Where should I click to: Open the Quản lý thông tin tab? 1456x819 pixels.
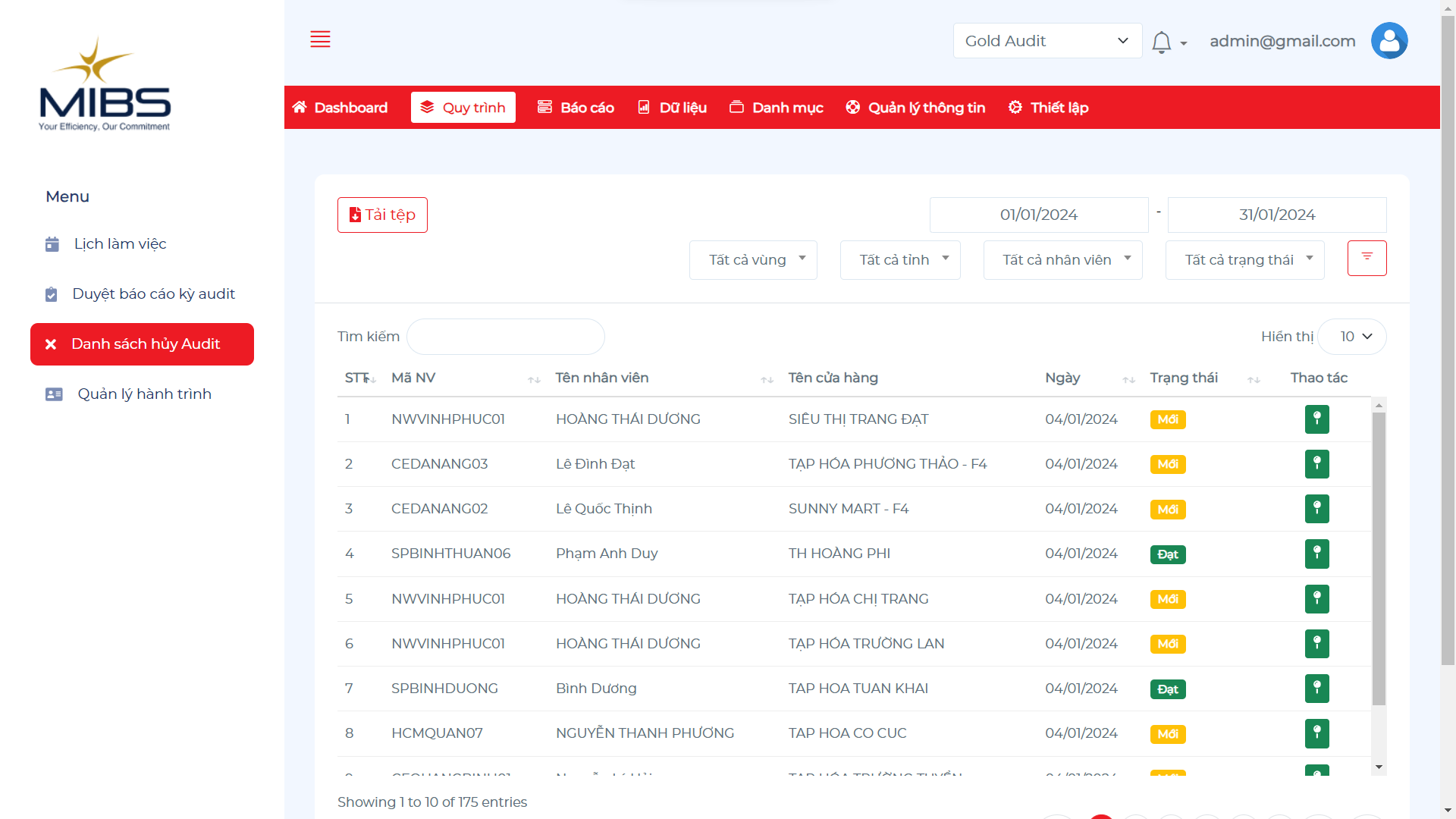[915, 108]
